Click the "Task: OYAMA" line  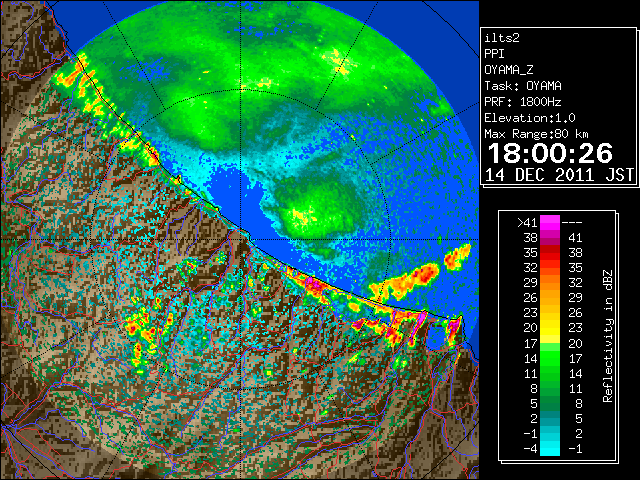click(523, 86)
